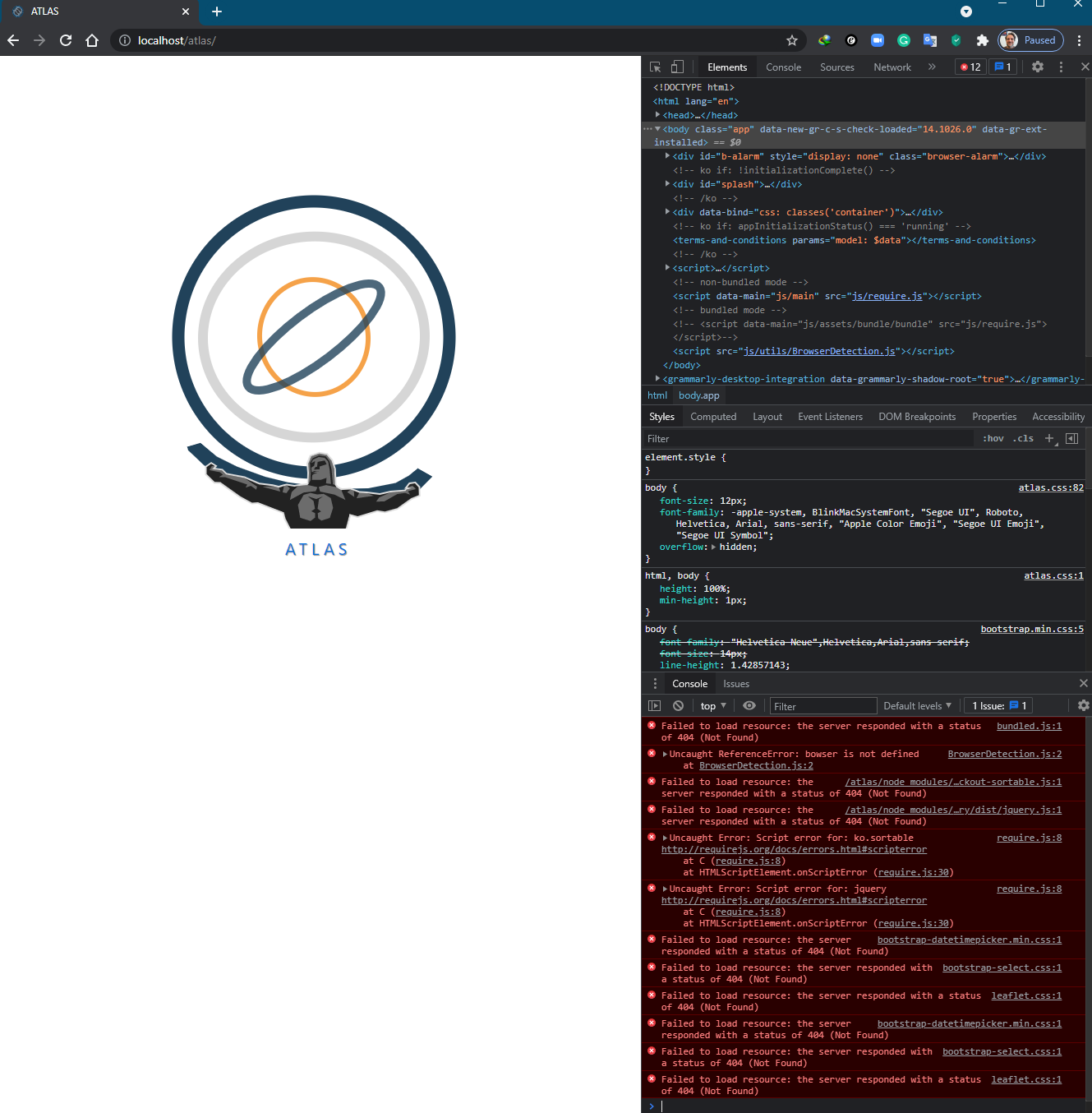1092x1113 pixels.
Task: Toggle :hov element state panel
Action: point(993,439)
